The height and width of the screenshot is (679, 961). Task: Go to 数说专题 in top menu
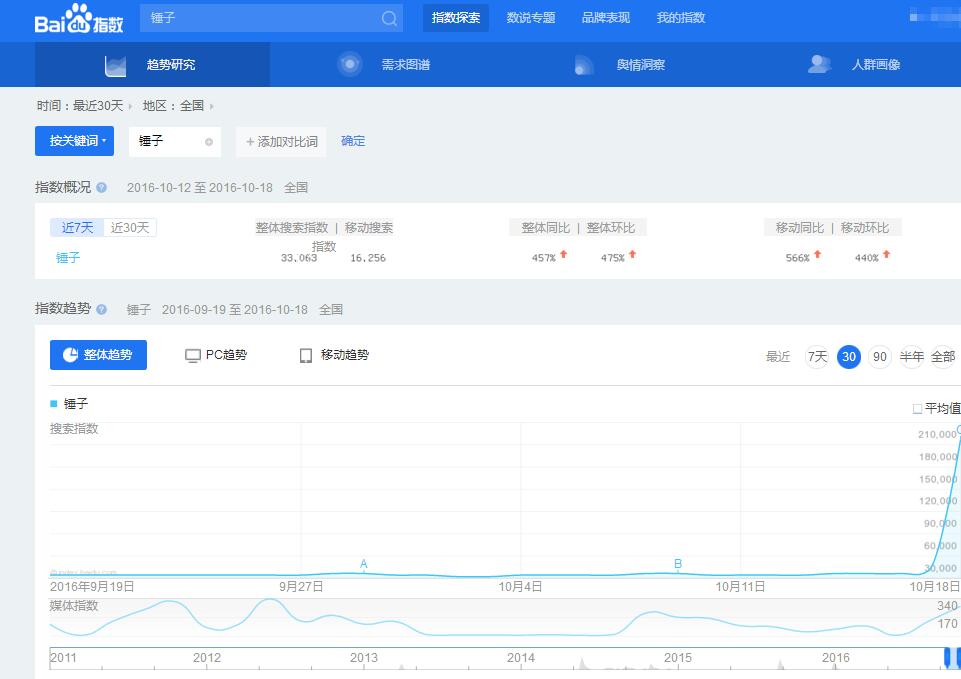[x=531, y=18]
